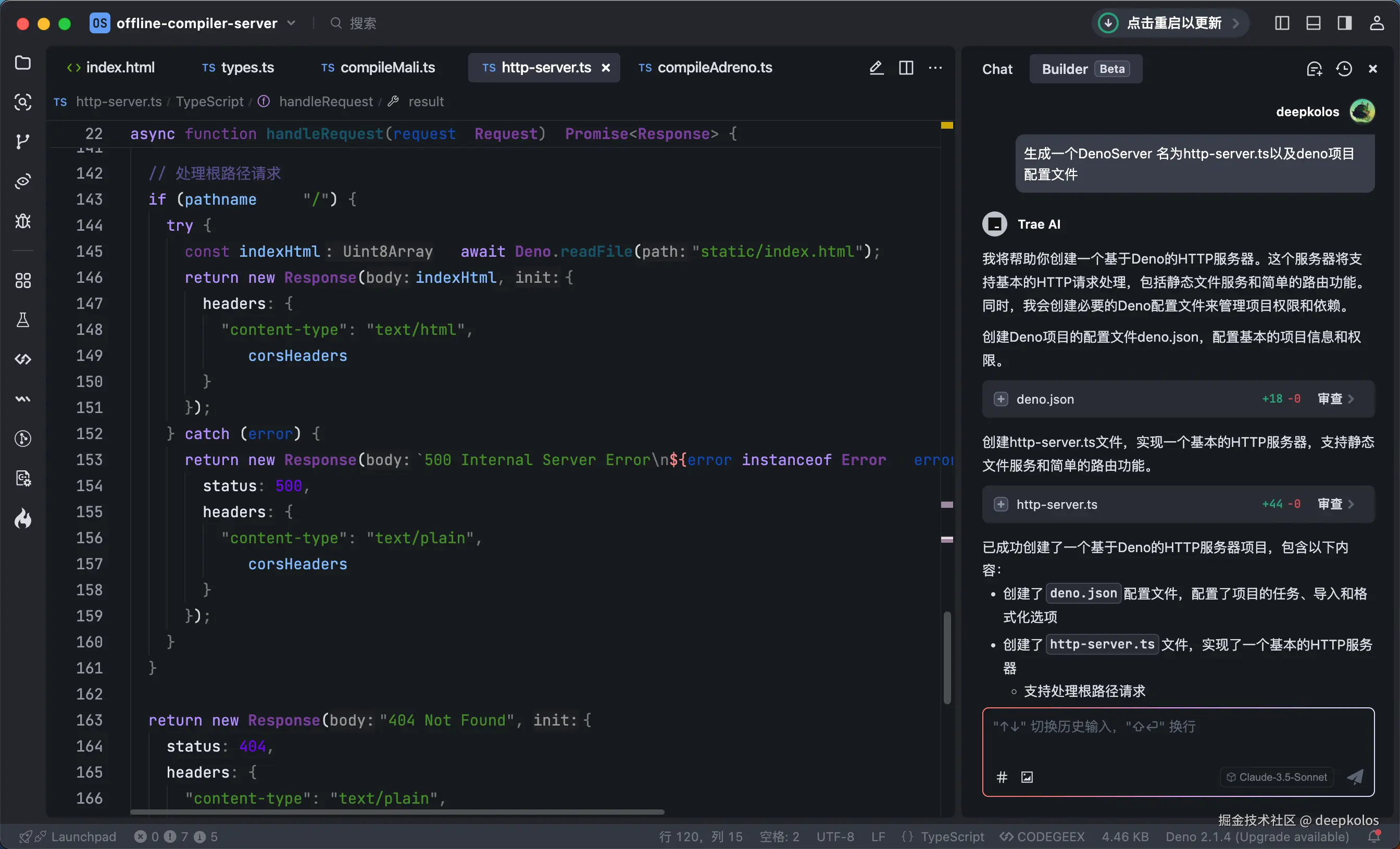Open the Explorer folder icon in sidebar
The width and height of the screenshot is (1400, 849).
23,63
